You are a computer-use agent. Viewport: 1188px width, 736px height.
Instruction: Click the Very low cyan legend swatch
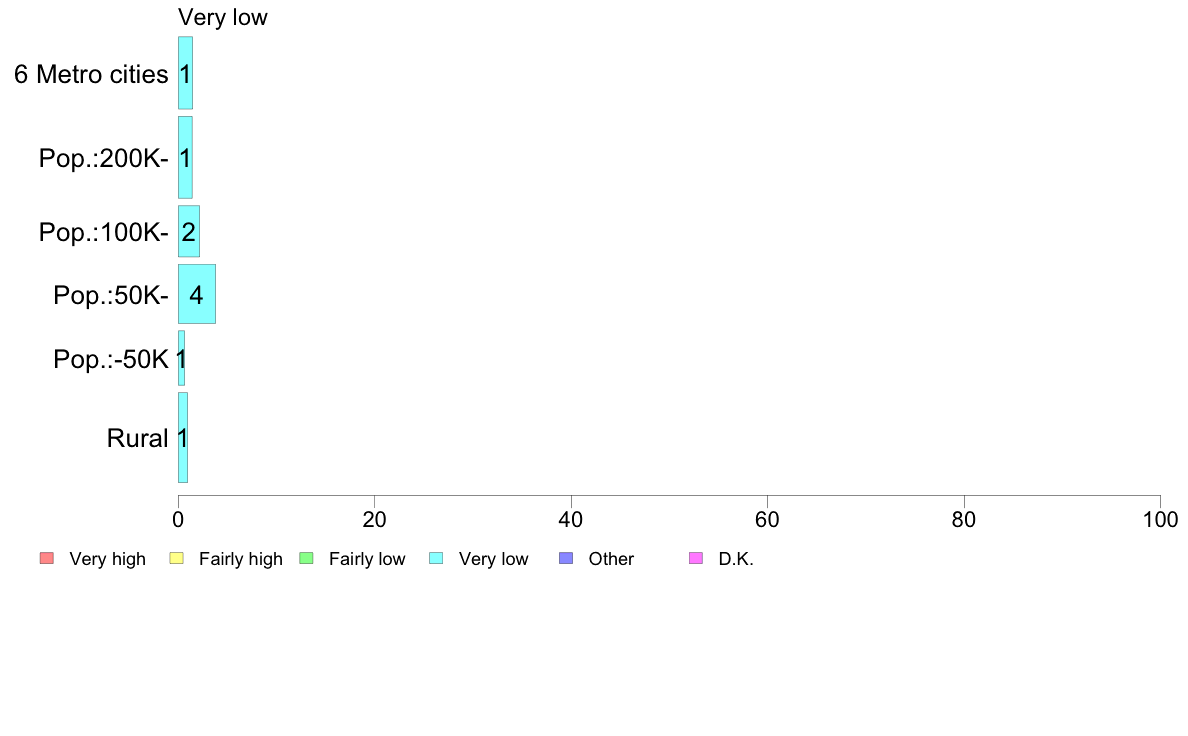436,559
